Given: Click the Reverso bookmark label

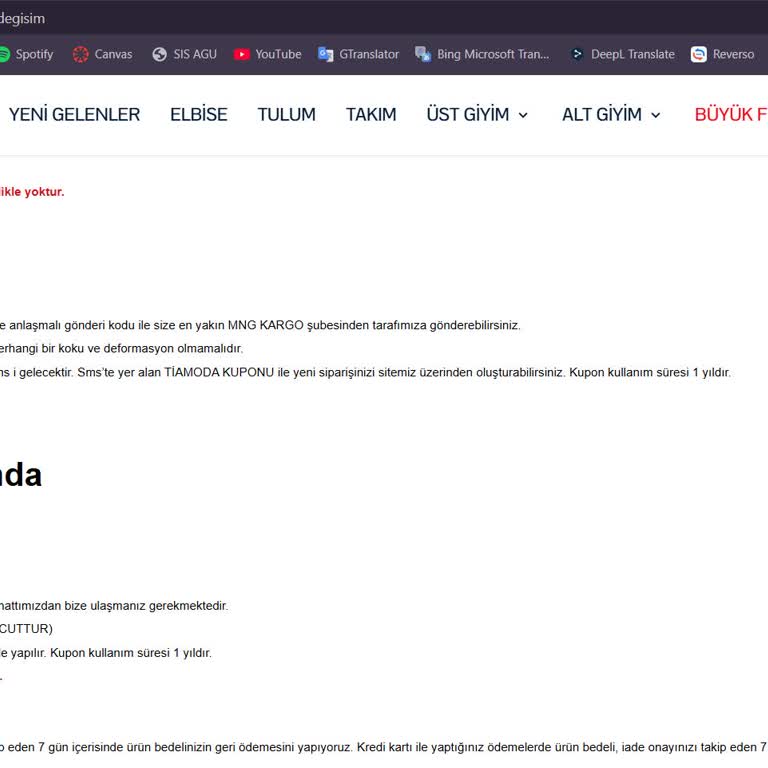Looking at the screenshot, I should [733, 54].
